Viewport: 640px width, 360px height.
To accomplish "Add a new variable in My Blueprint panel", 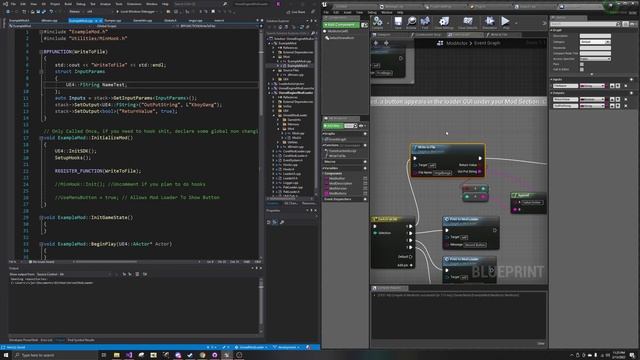I will point(365,168).
